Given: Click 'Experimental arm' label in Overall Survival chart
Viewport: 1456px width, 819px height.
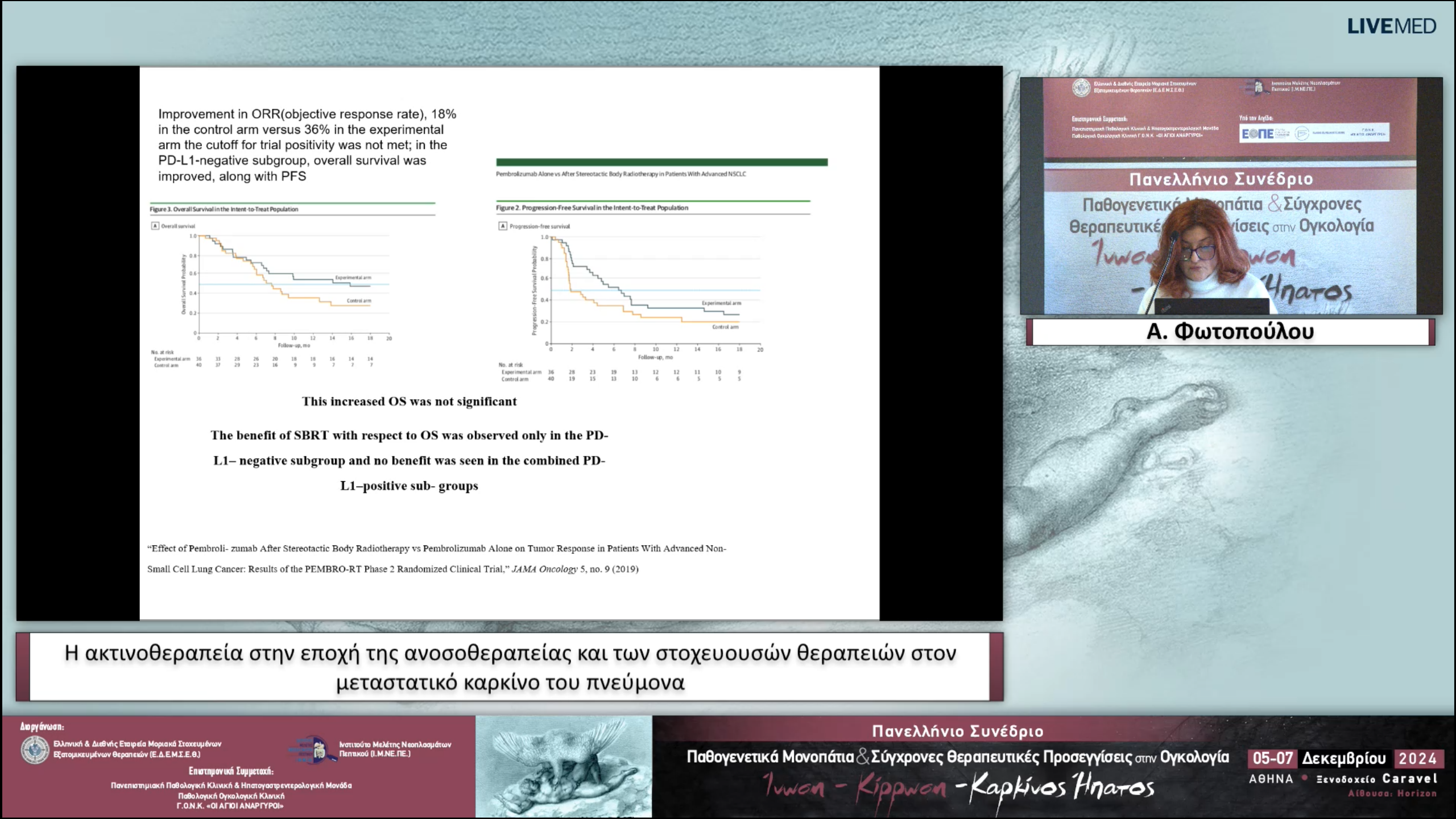Looking at the screenshot, I should click(x=353, y=278).
